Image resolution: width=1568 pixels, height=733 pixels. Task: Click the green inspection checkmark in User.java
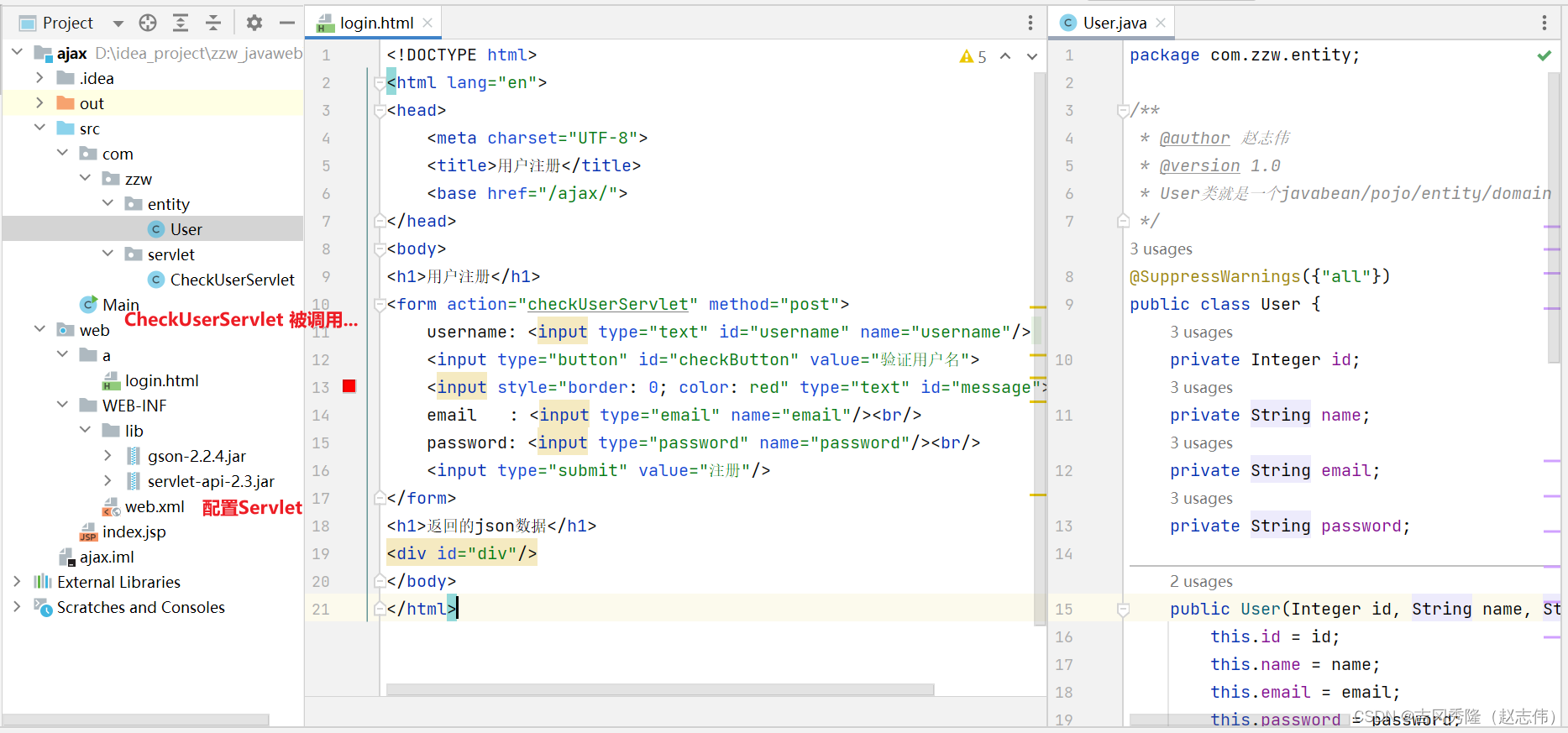tap(1544, 55)
